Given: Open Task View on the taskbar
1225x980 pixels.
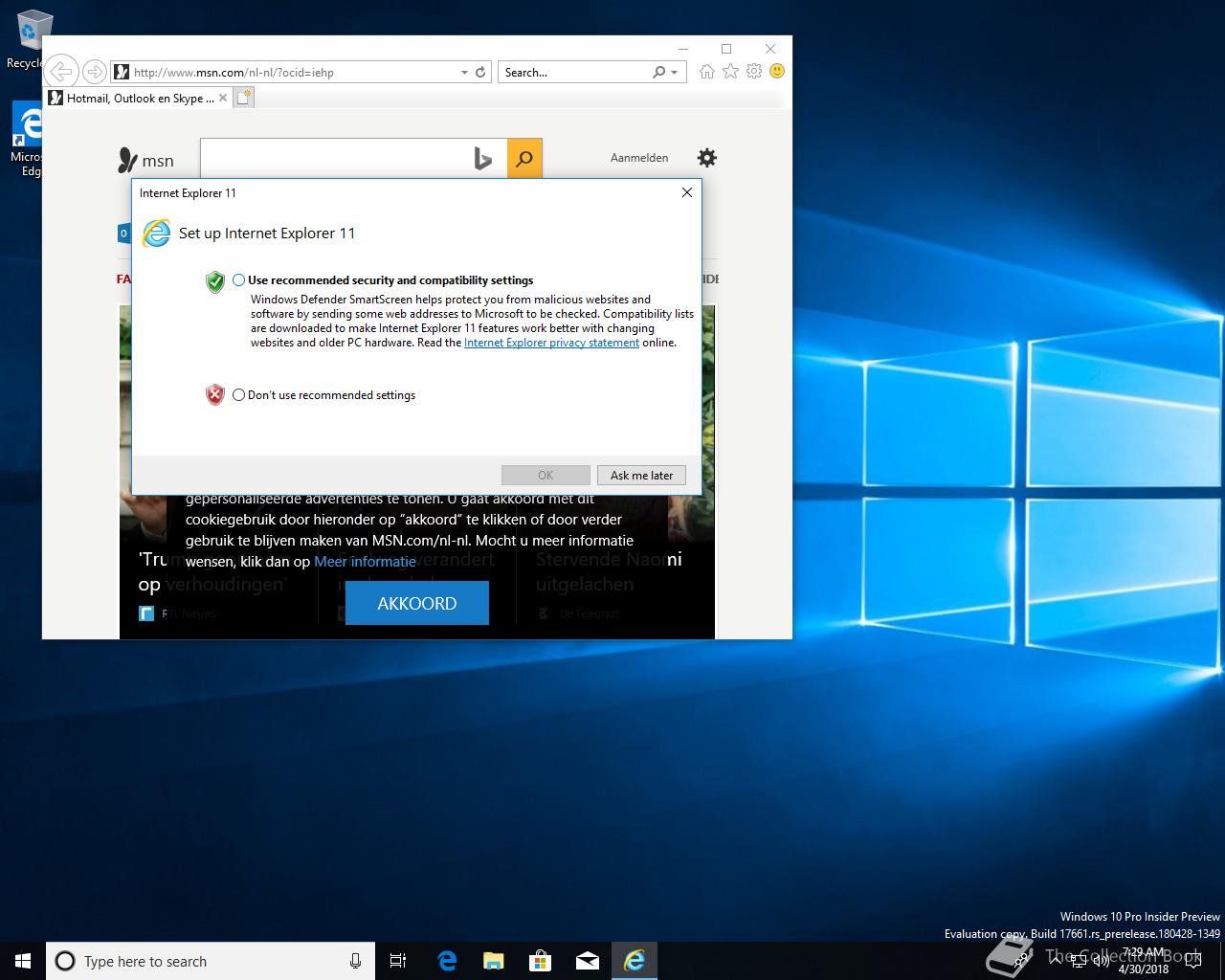Looking at the screenshot, I should pyautogui.click(x=398, y=961).
